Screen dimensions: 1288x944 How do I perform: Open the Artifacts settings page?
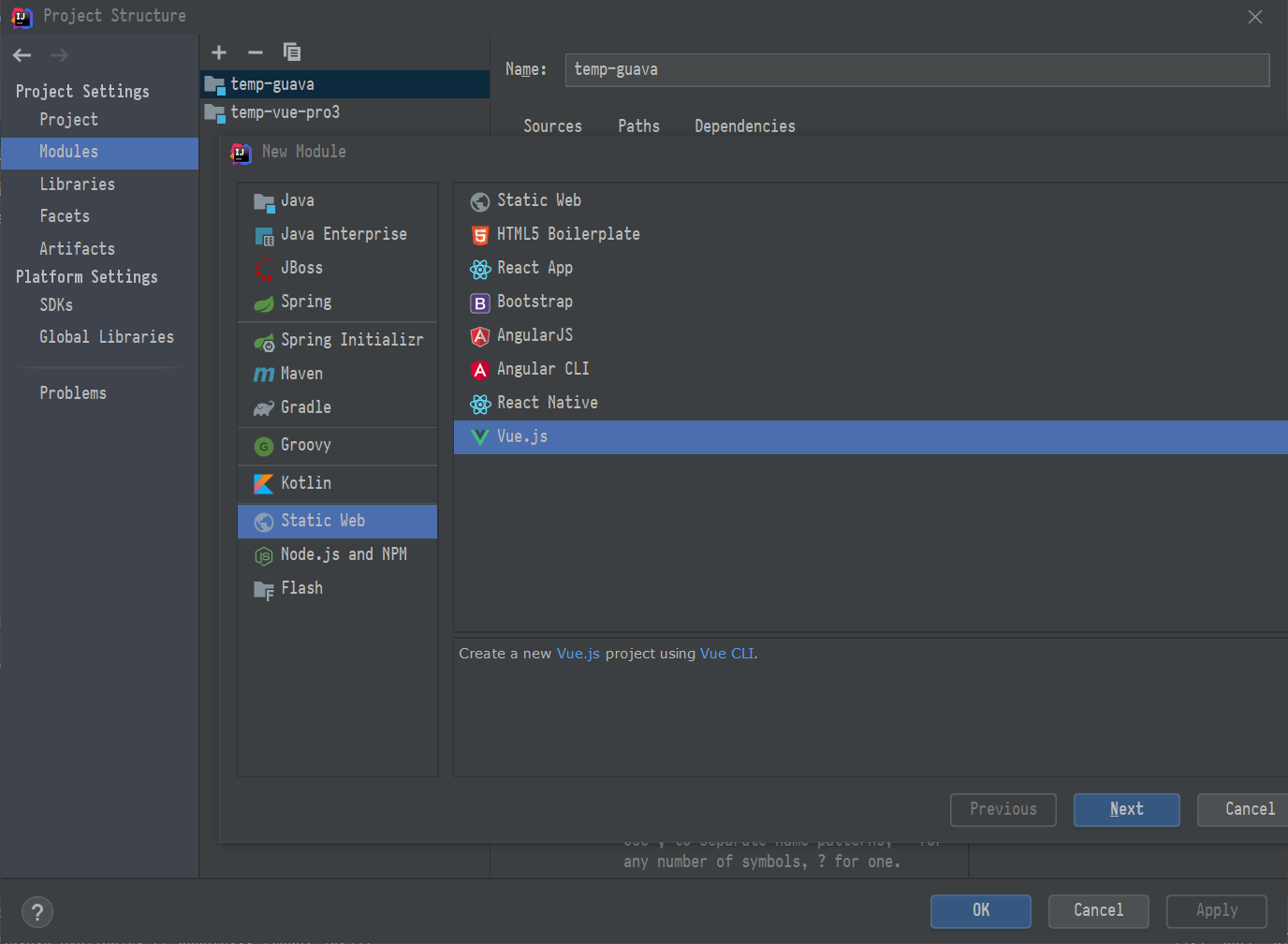tap(77, 249)
